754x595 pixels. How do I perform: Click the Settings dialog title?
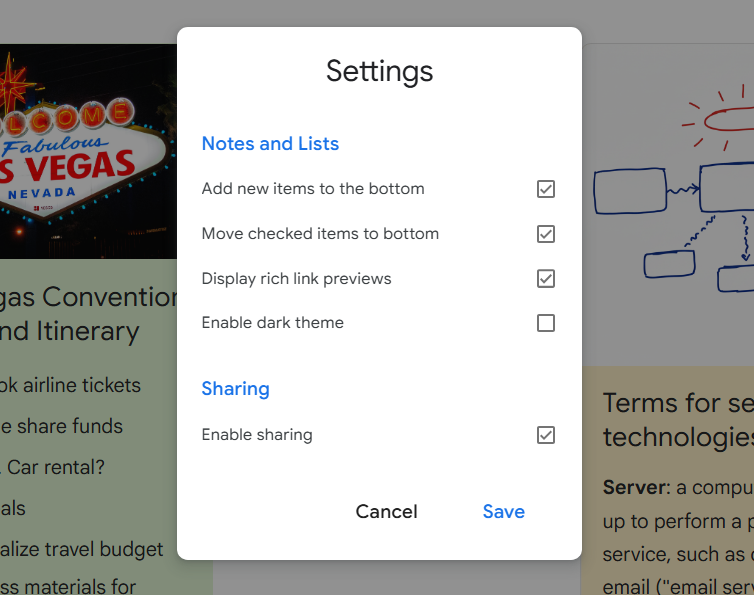coord(379,71)
